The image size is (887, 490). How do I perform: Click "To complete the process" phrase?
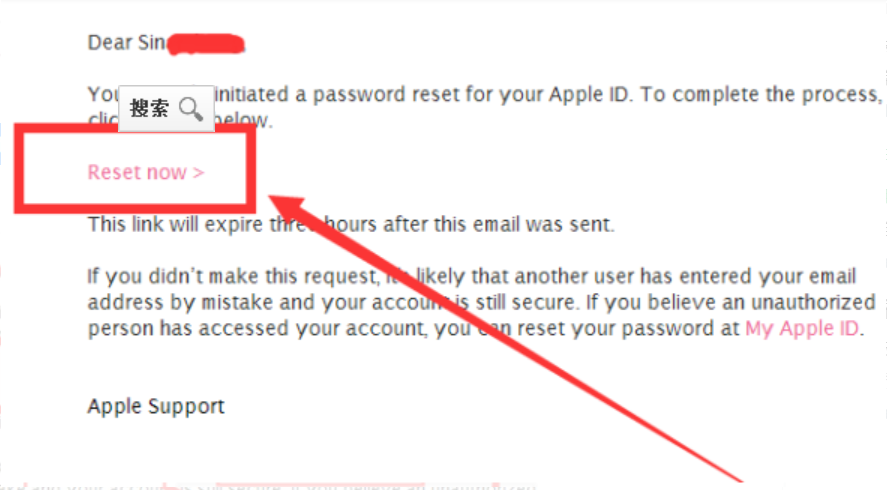(762, 95)
